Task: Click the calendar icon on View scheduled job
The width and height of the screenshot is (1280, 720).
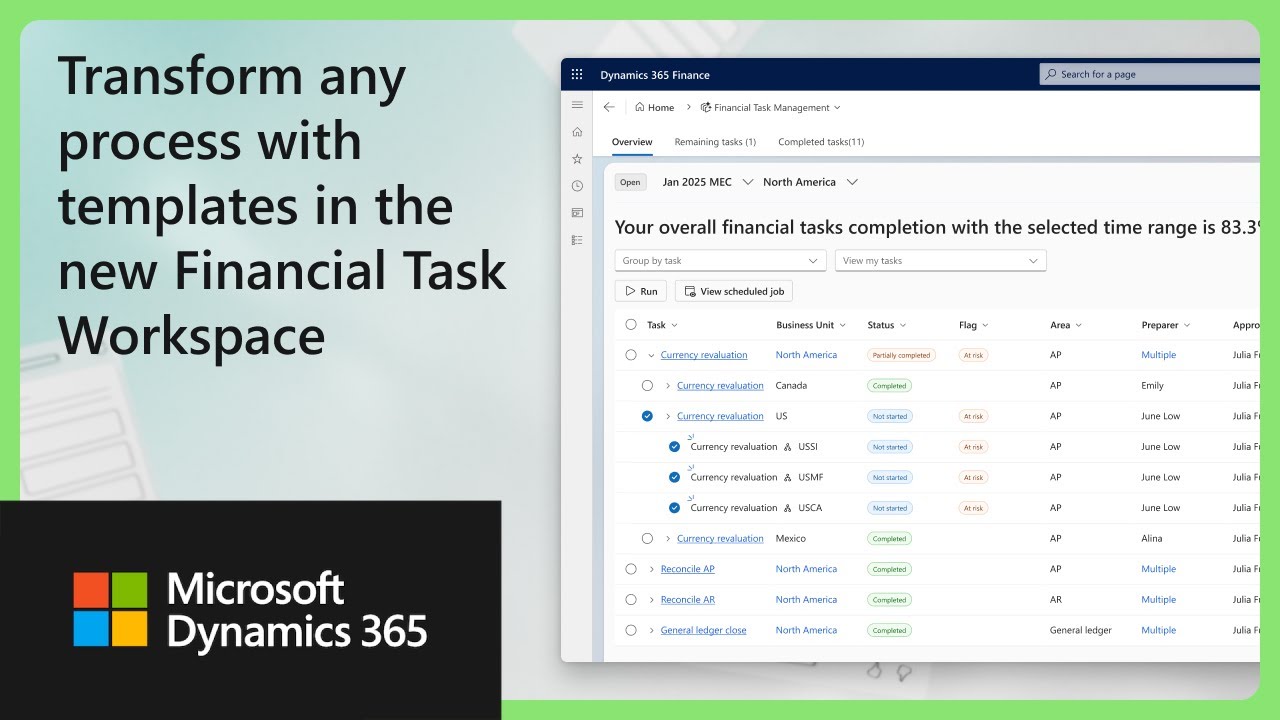Action: [x=690, y=291]
